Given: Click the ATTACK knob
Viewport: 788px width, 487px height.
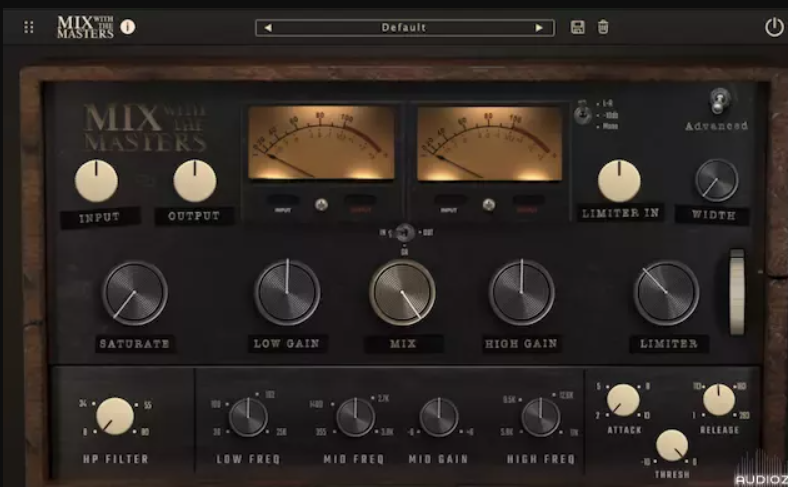Looking at the screenshot, I should (623, 400).
